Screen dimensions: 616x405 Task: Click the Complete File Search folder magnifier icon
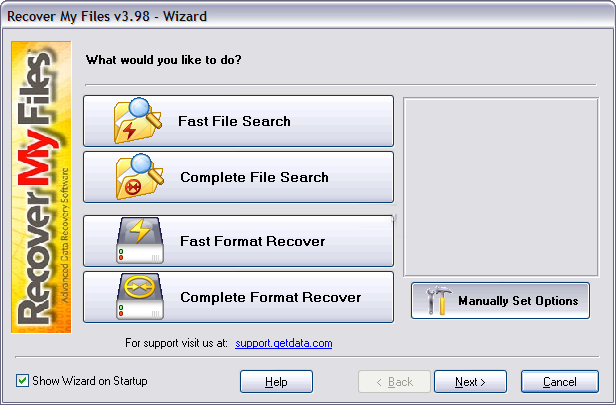click(x=139, y=177)
